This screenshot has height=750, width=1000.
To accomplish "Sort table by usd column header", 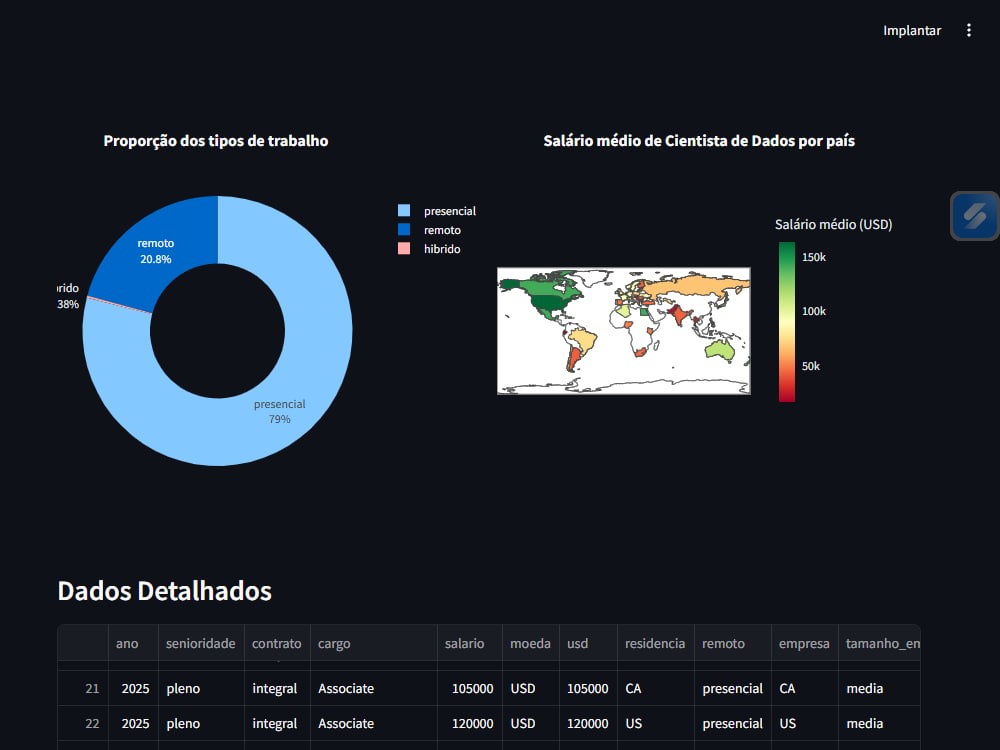I will click(588, 643).
